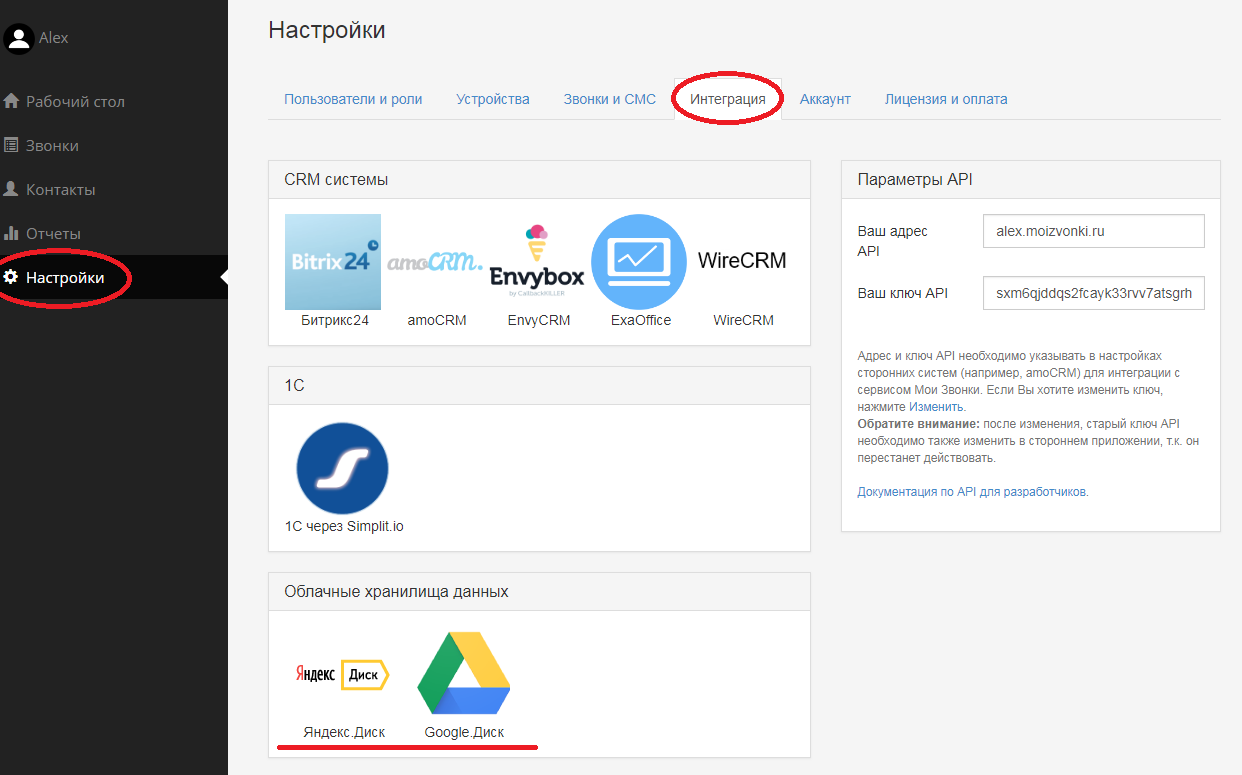The image size is (1242, 775).
Task: Choose the Яндекс Диск logo
Action: (x=342, y=675)
